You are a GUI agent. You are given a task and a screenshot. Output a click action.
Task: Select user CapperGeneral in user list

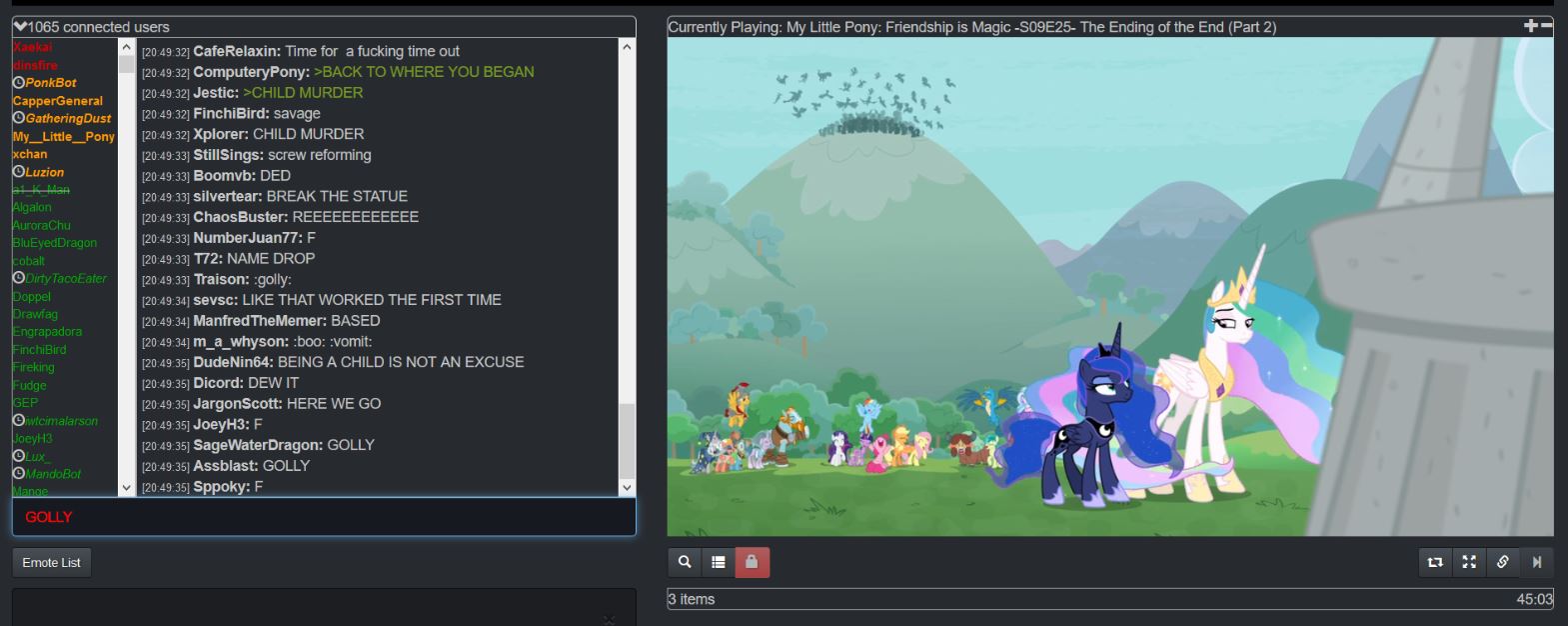click(58, 101)
